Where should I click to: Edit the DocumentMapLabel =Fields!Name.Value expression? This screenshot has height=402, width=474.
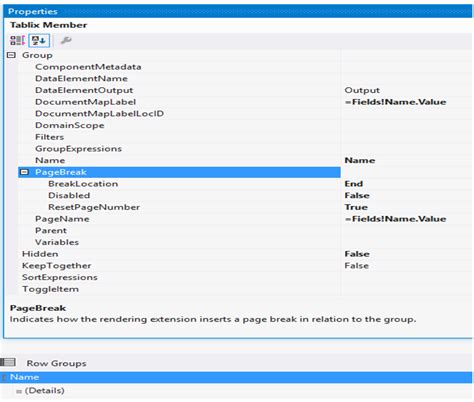tap(395, 102)
